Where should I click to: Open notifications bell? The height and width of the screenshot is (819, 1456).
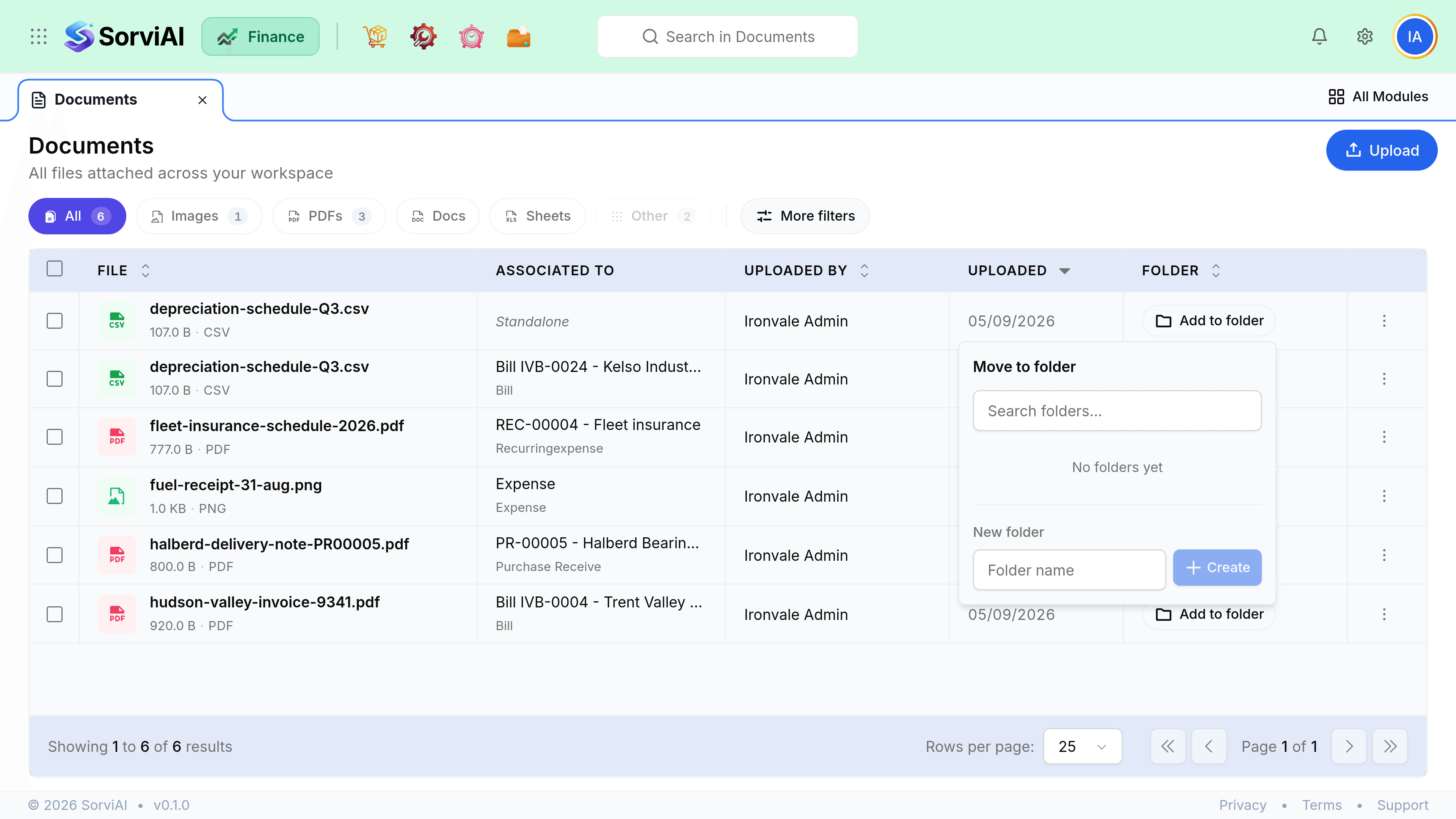click(1319, 37)
